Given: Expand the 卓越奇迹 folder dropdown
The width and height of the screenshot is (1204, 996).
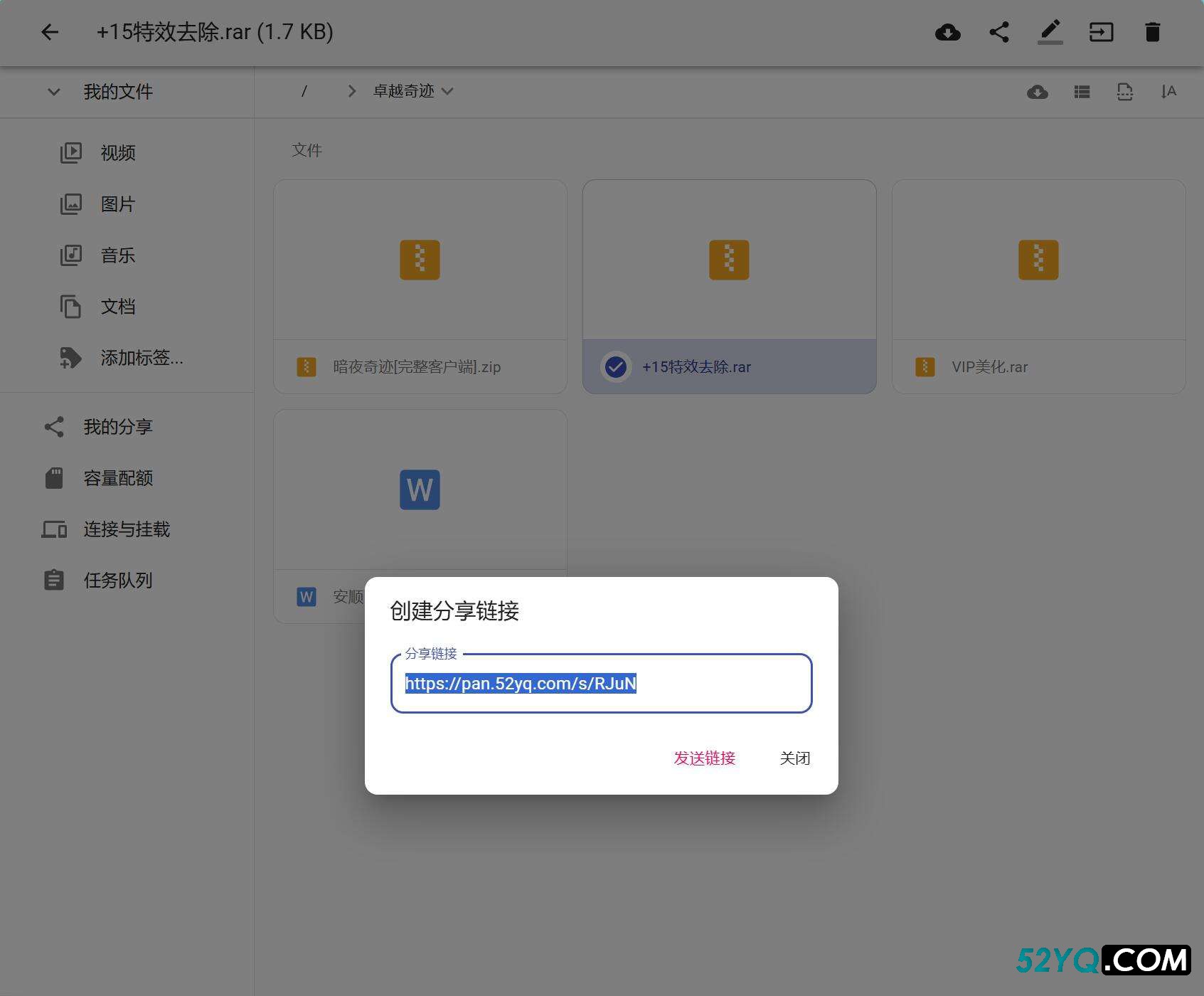Looking at the screenshot, I should point(447,91).
